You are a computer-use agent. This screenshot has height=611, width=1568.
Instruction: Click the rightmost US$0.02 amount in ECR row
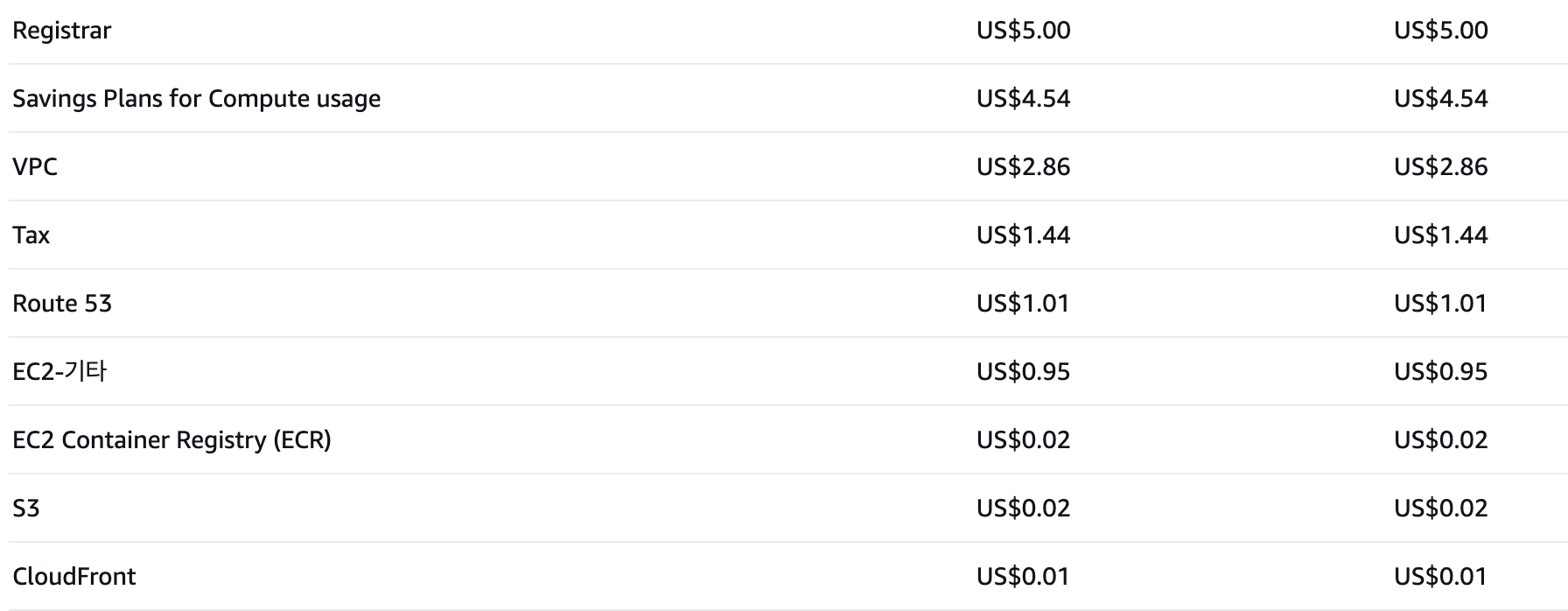point(1440,440)
